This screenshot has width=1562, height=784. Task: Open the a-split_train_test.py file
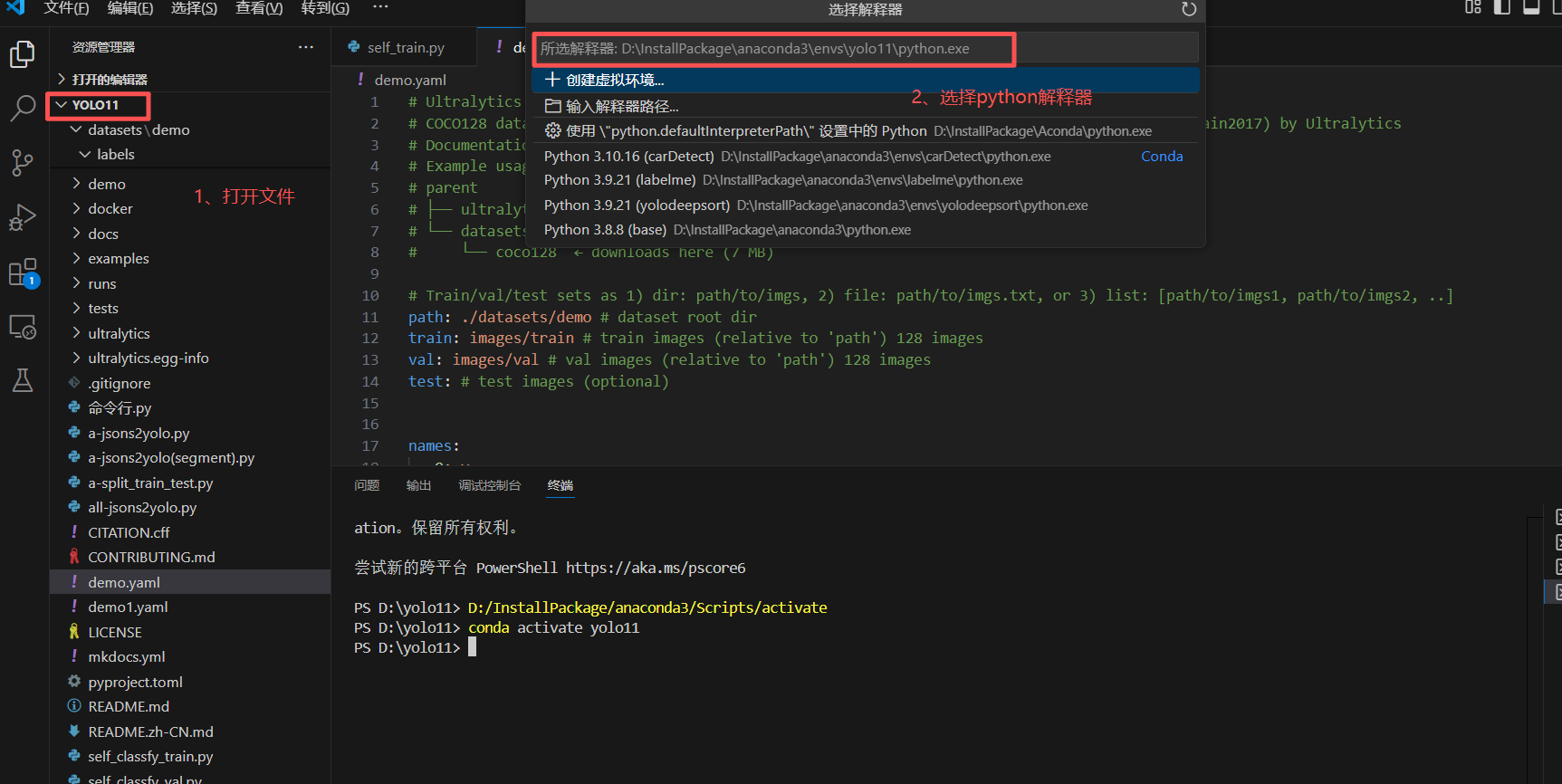click(190, 483)
